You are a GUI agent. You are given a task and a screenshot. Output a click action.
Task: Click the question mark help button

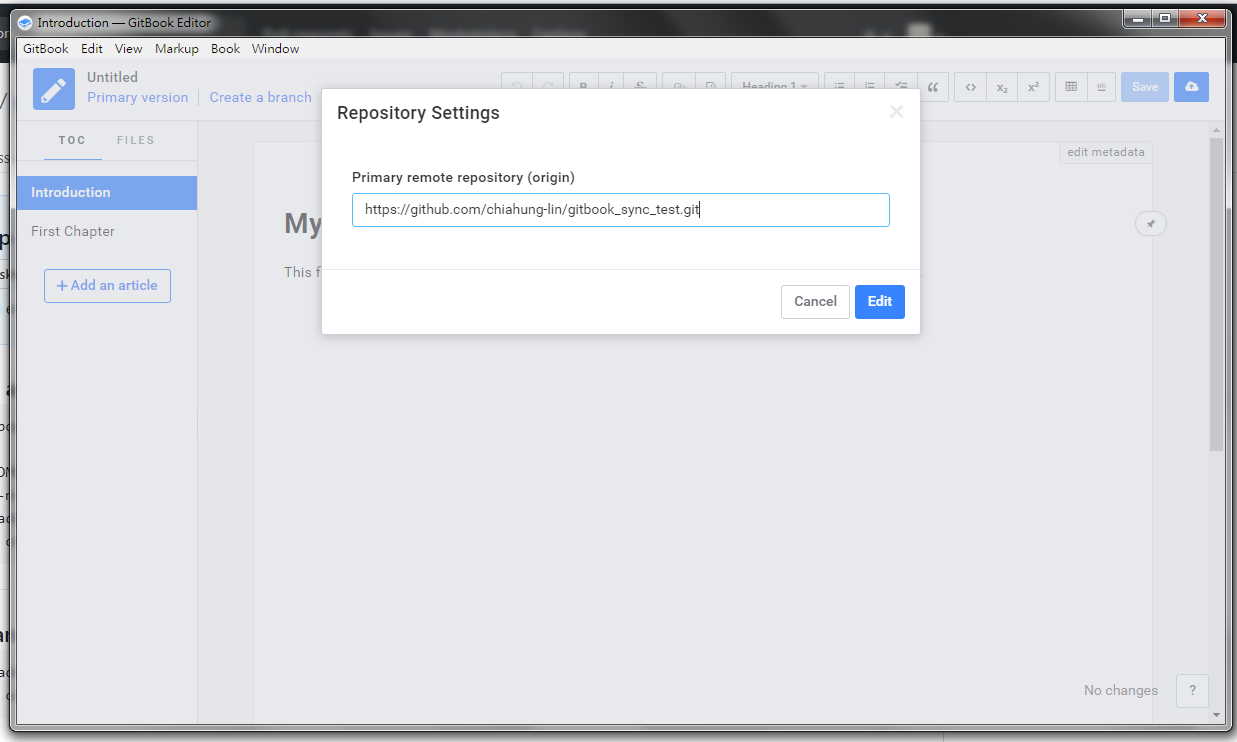coord(1192,690)
